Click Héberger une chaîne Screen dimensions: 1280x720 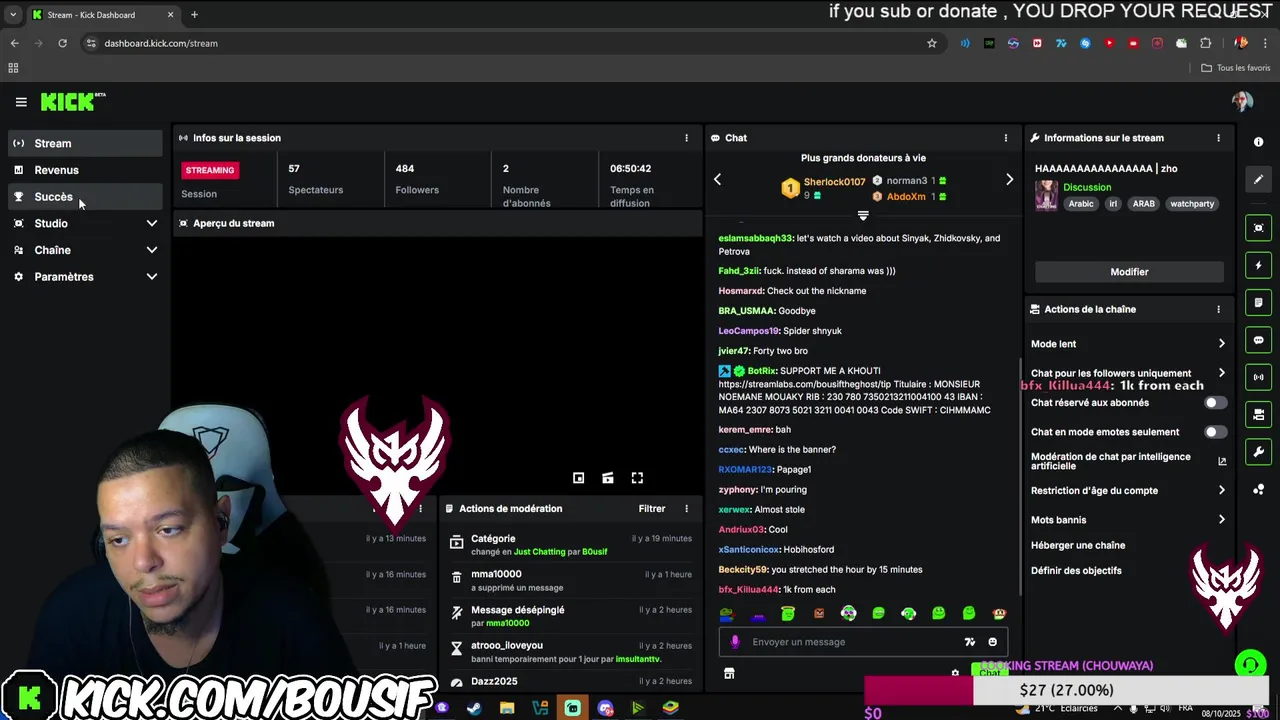point(1078,545)
